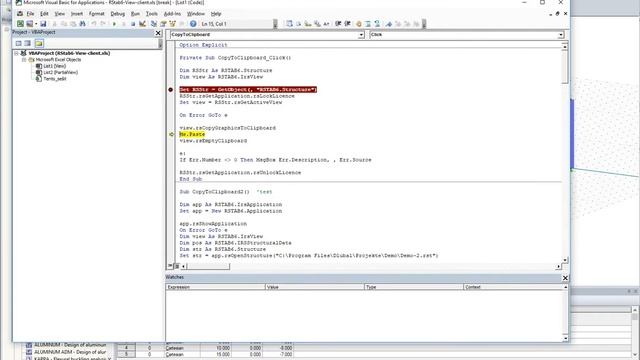This screenshot has width=640, height=360.
Task: Open the Object Browser toolbar icon
Action: tap(173, 24)
